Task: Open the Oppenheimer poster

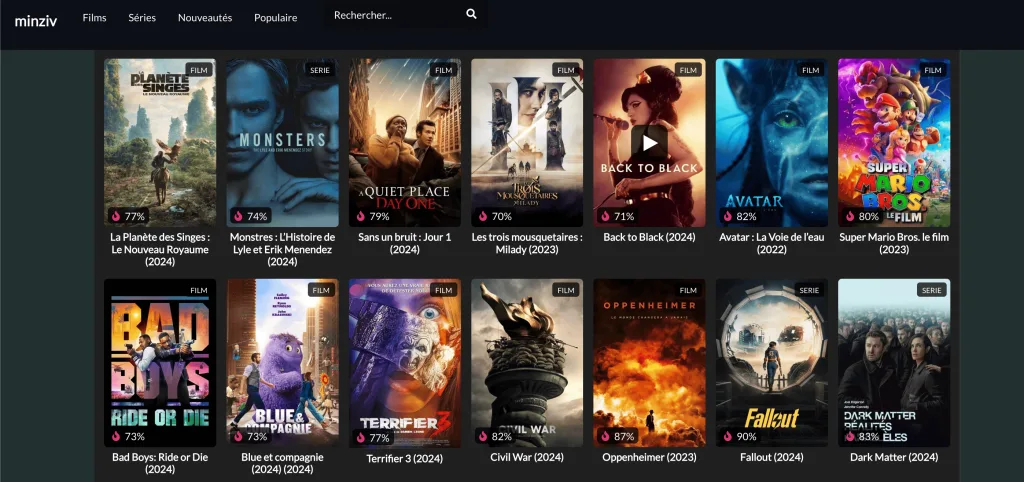Action: point(649,362)
